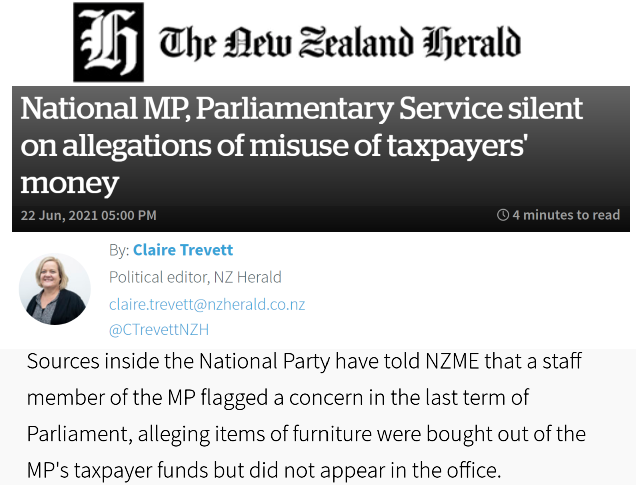638x485 pixels.
Task: Click the paragraph line starting 'Sources inside'
Action: coord(304,360)
